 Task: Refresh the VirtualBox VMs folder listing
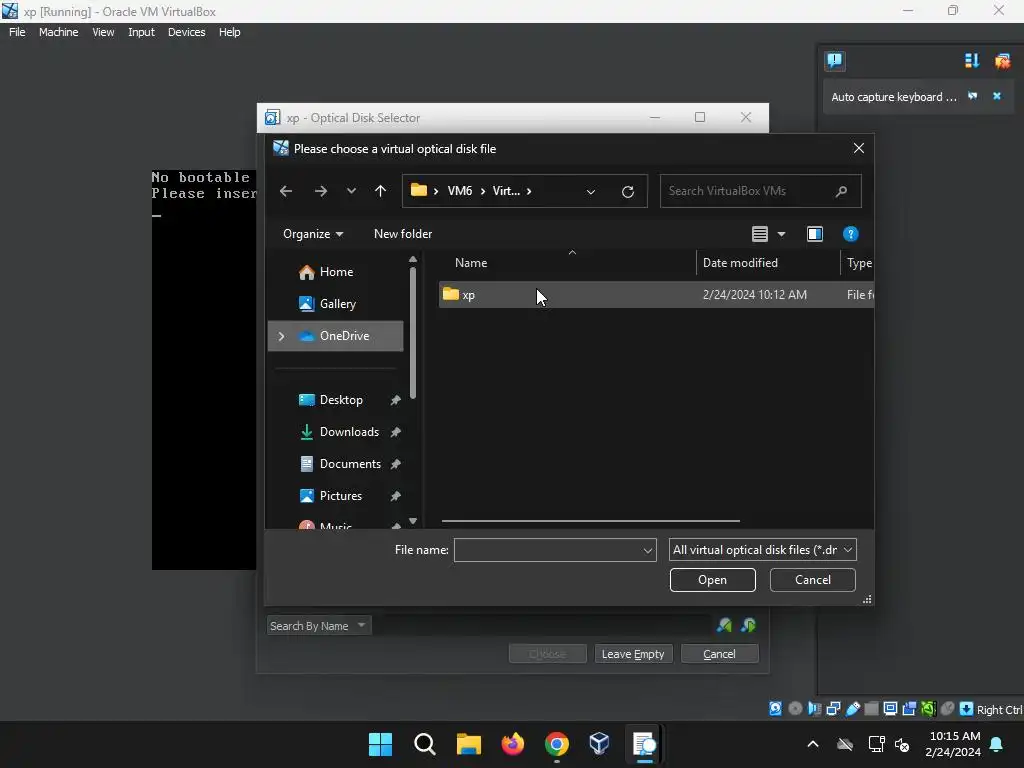click(x=628, y=191)
